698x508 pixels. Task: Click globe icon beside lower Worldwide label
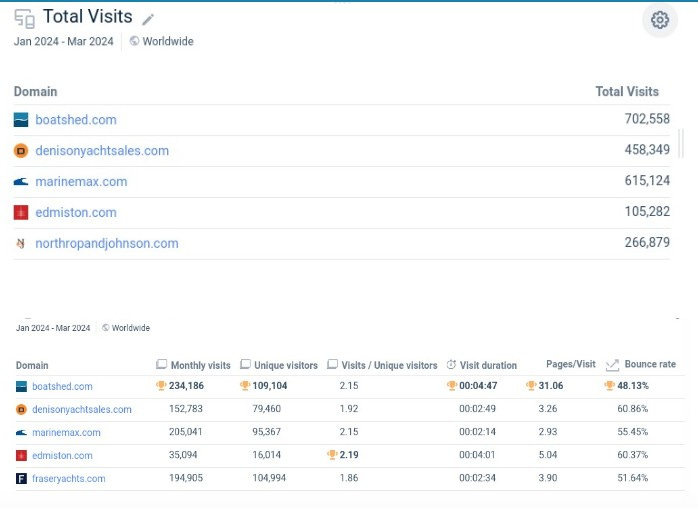pyautogui.click(x=106, y=328)
